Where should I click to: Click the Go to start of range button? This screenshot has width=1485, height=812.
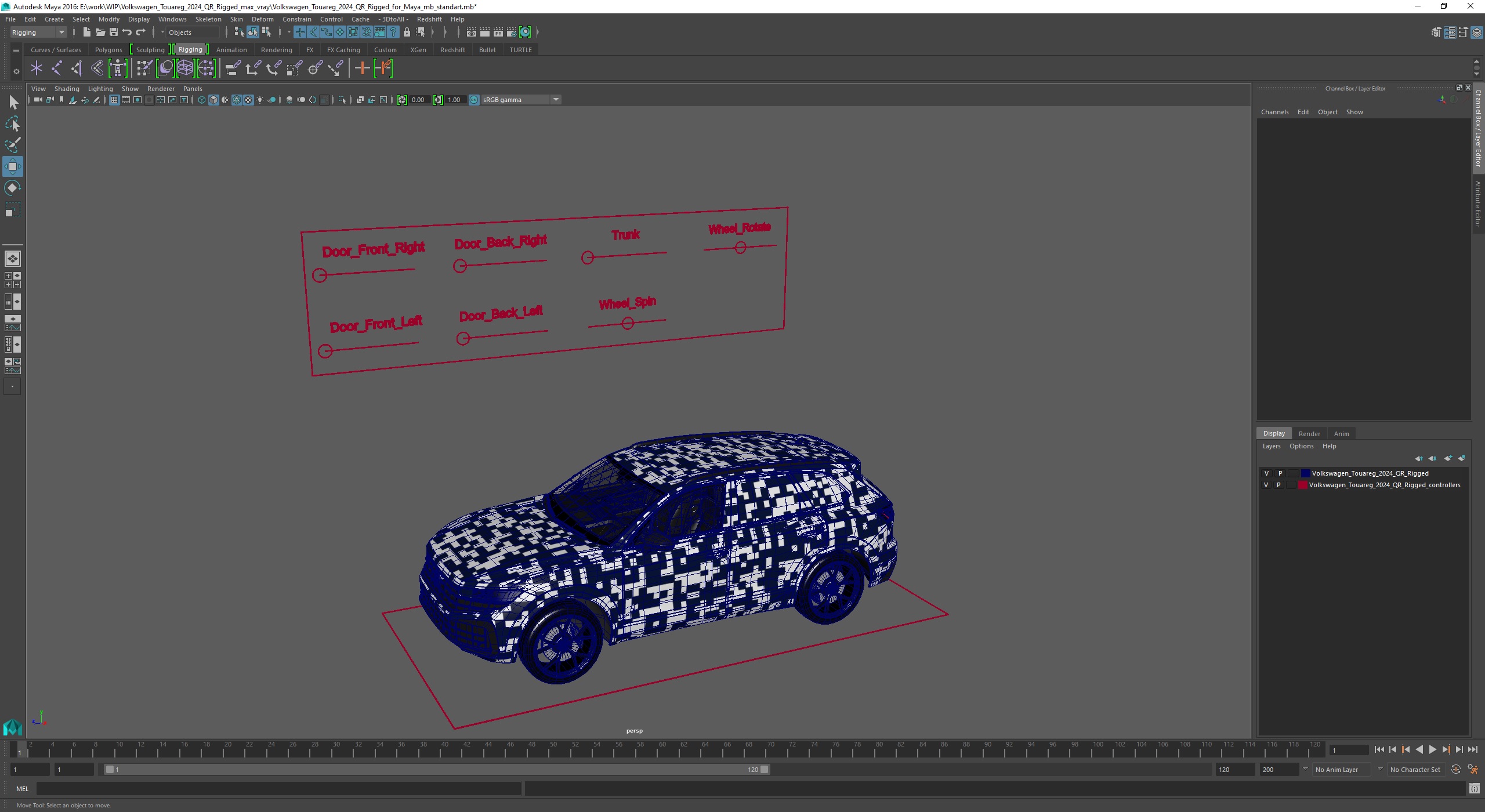1379,750
